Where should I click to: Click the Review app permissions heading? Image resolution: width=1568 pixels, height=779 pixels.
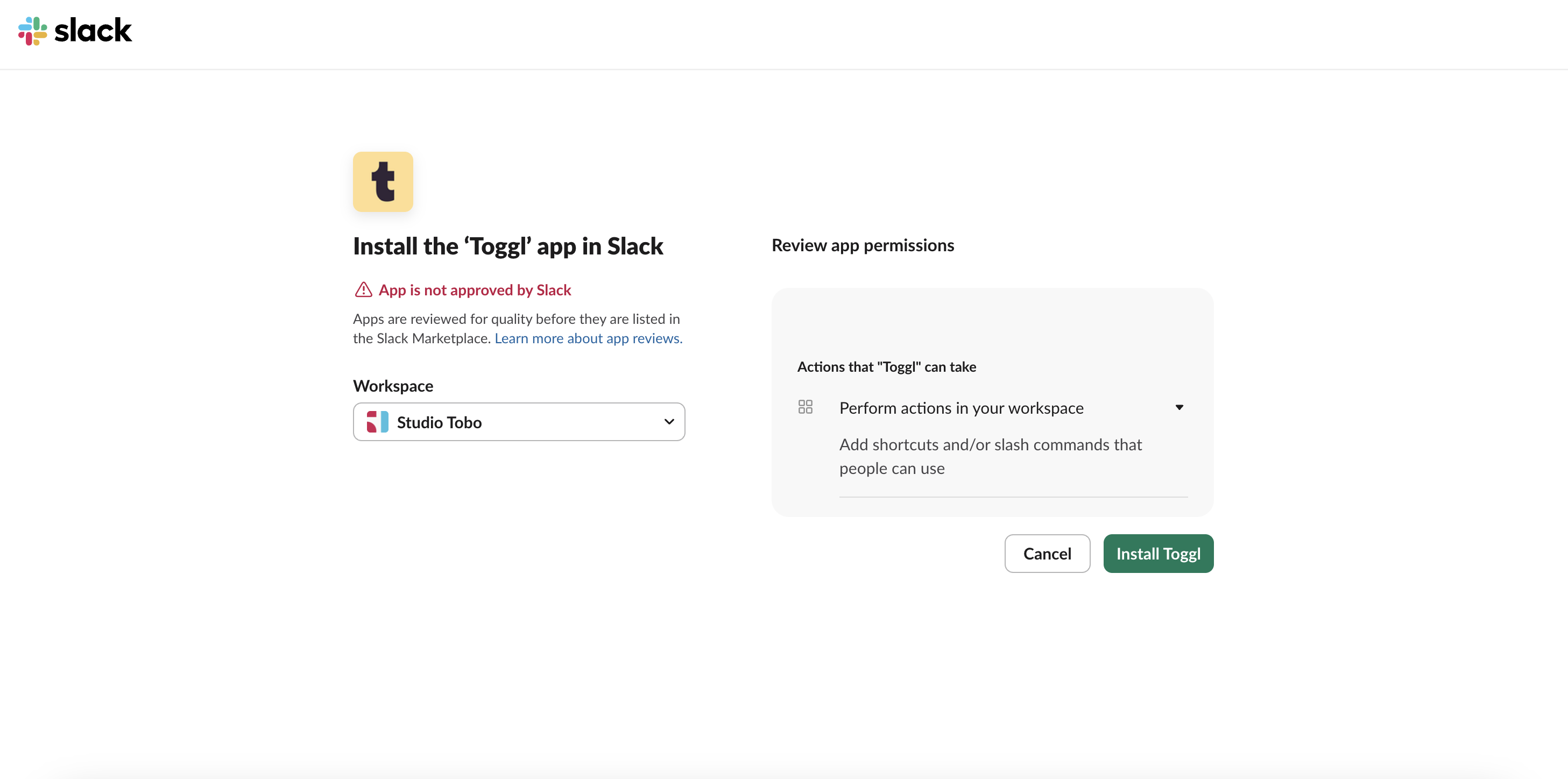pyautogui.click(x=863, y=245)
